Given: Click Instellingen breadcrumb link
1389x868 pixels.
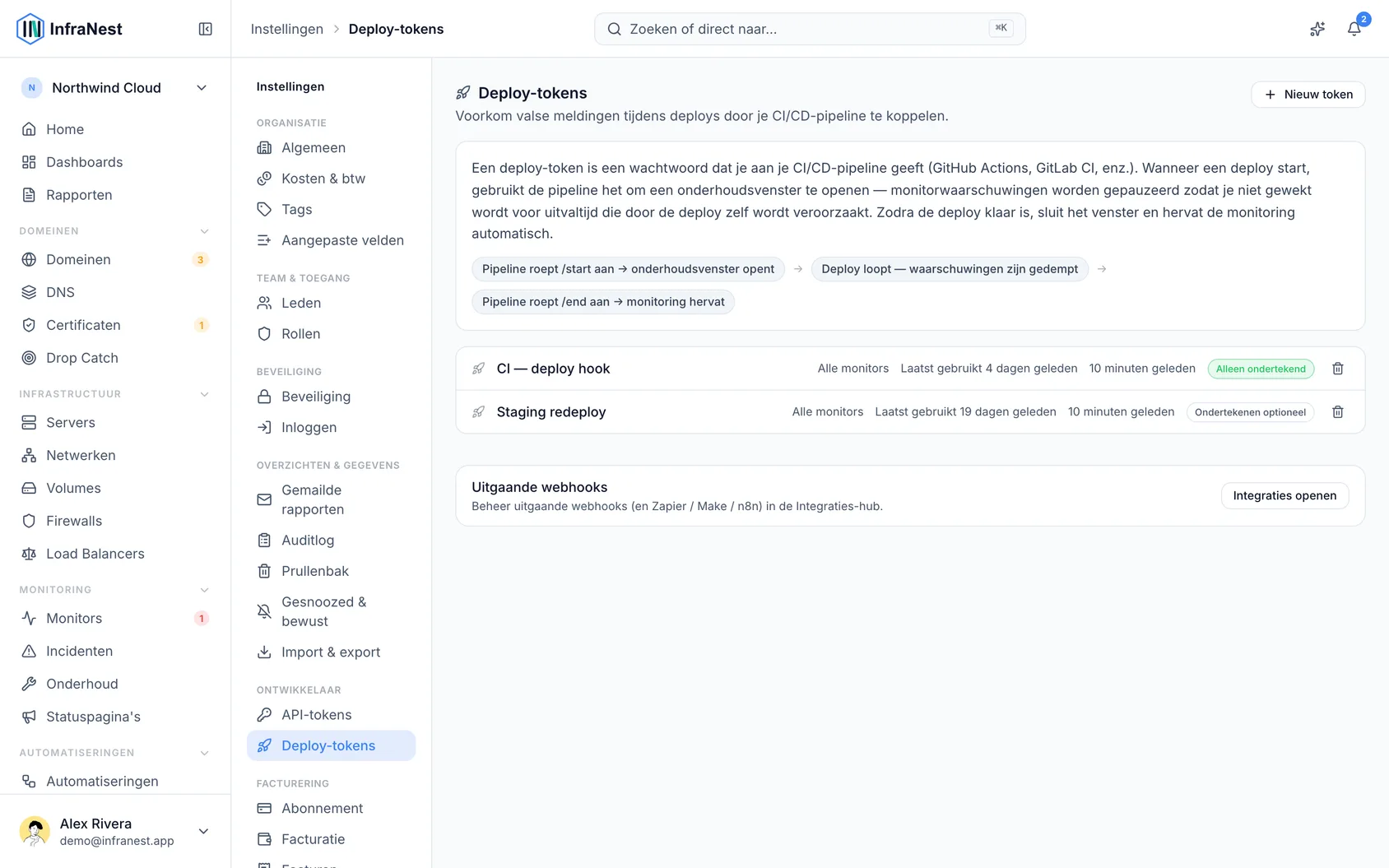Looking at the screenshot, I should click(x=287, y=29).
